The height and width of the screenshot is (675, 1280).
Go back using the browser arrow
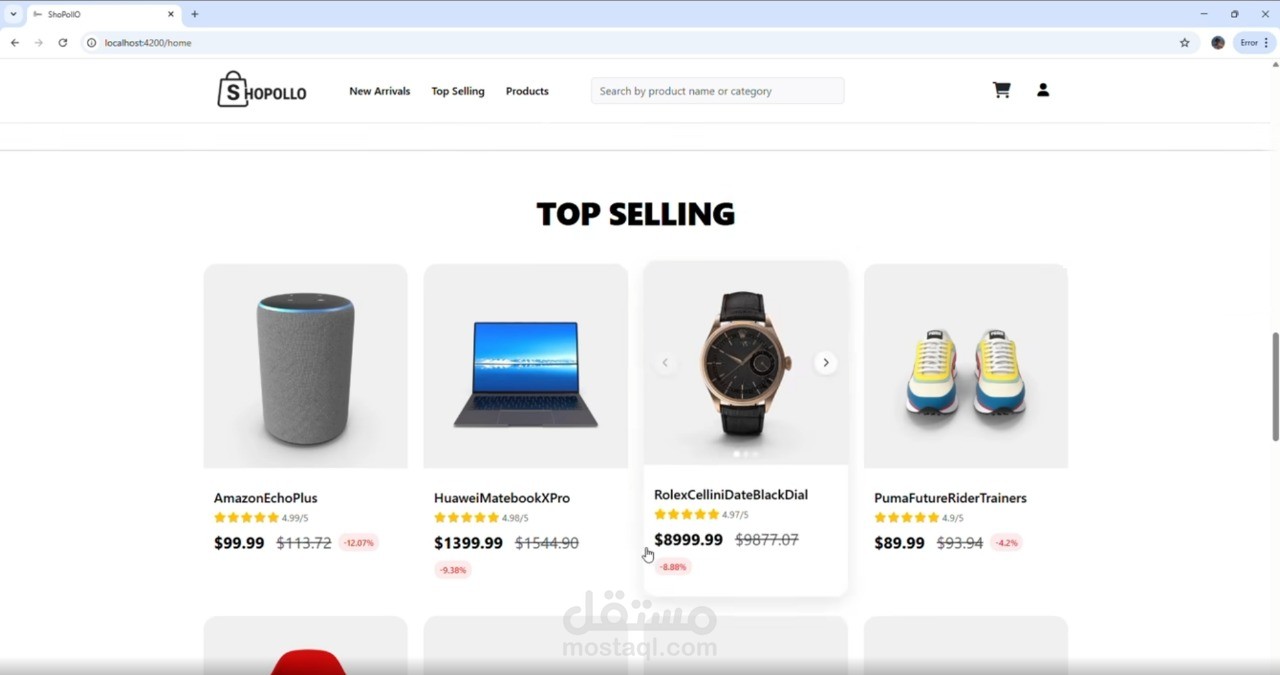[15, 43]
